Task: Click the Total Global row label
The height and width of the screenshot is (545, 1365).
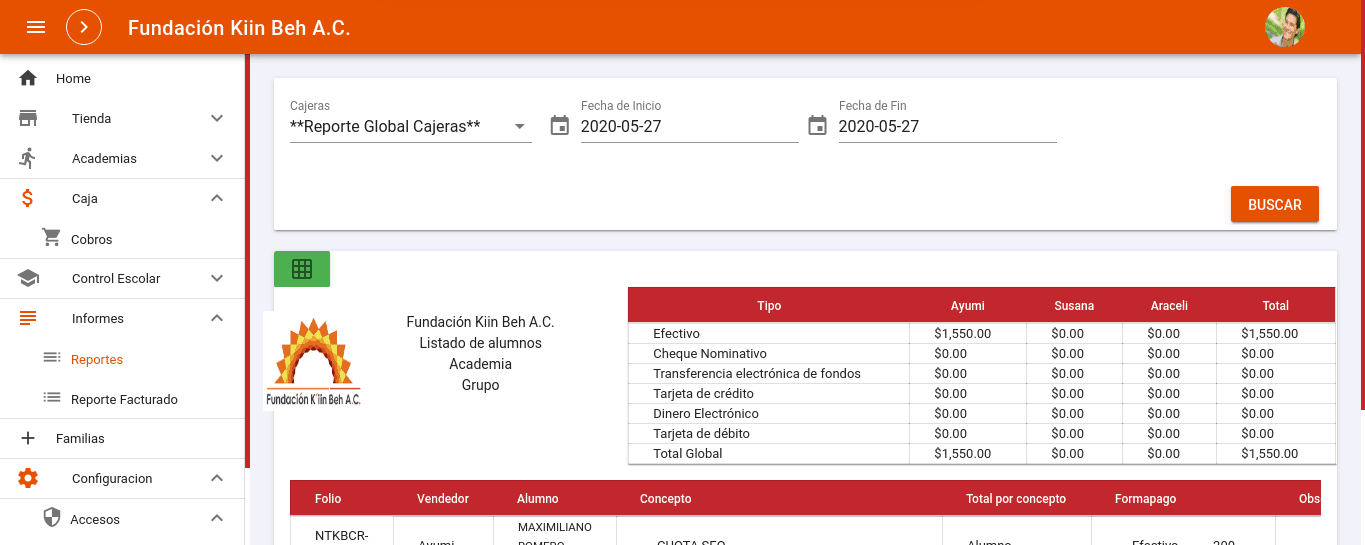Action: coord(687,453)
